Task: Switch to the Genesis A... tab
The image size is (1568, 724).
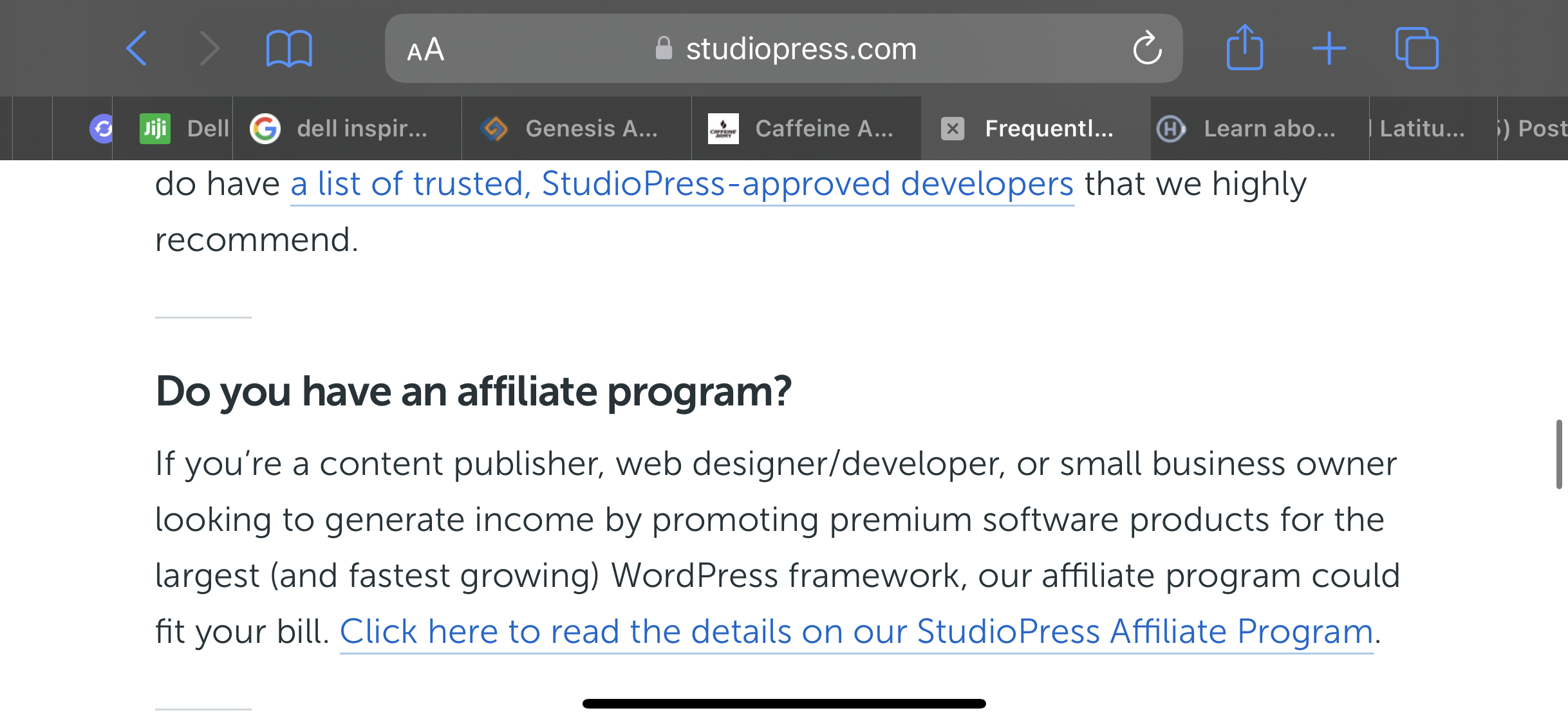Action: click(x=577, y=128)
